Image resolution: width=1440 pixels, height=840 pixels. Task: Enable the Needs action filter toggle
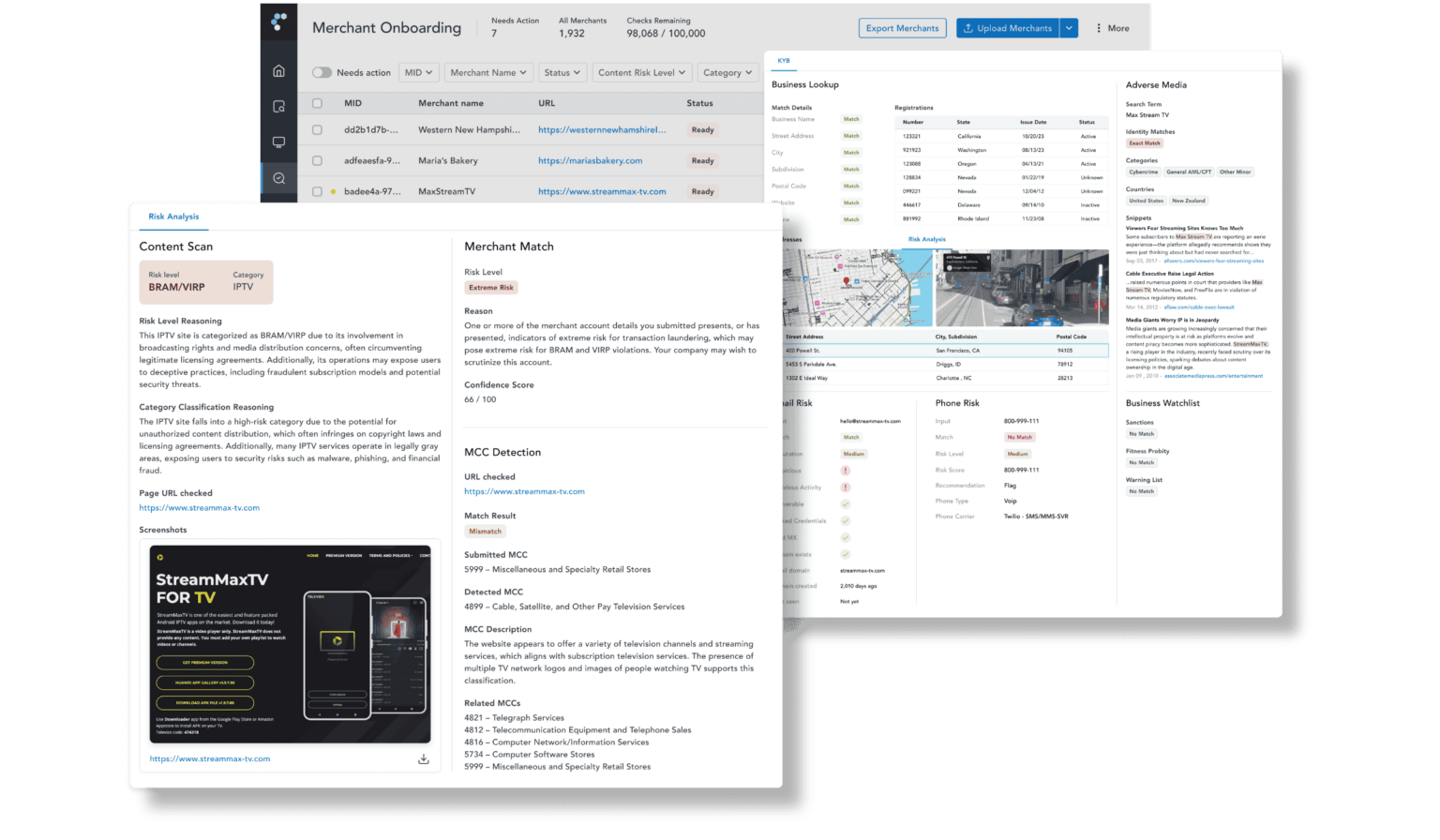[x=322, y=72]
